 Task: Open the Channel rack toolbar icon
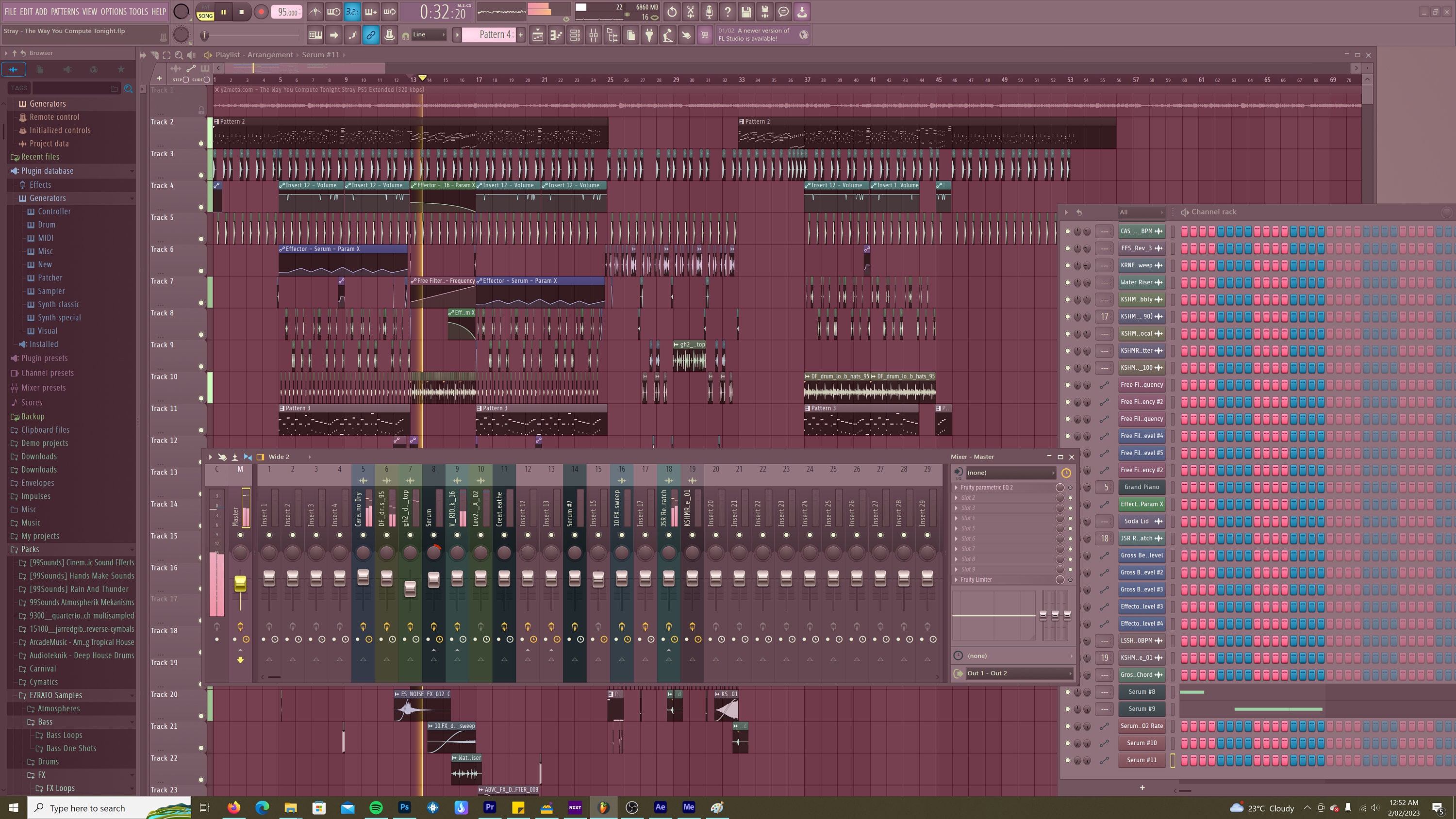pyautogui.click(x=575, y=35)
